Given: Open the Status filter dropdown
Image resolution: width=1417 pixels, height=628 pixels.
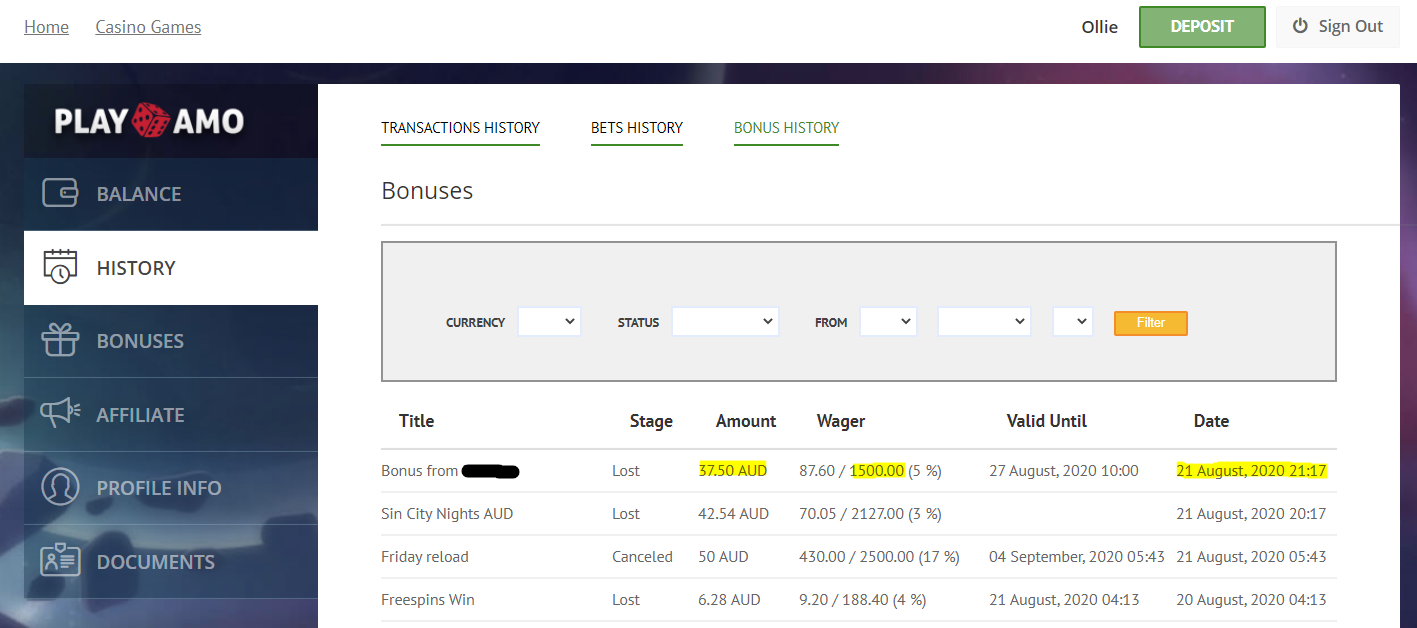Looking at the screenshot, I should click(x=725, y=322).
